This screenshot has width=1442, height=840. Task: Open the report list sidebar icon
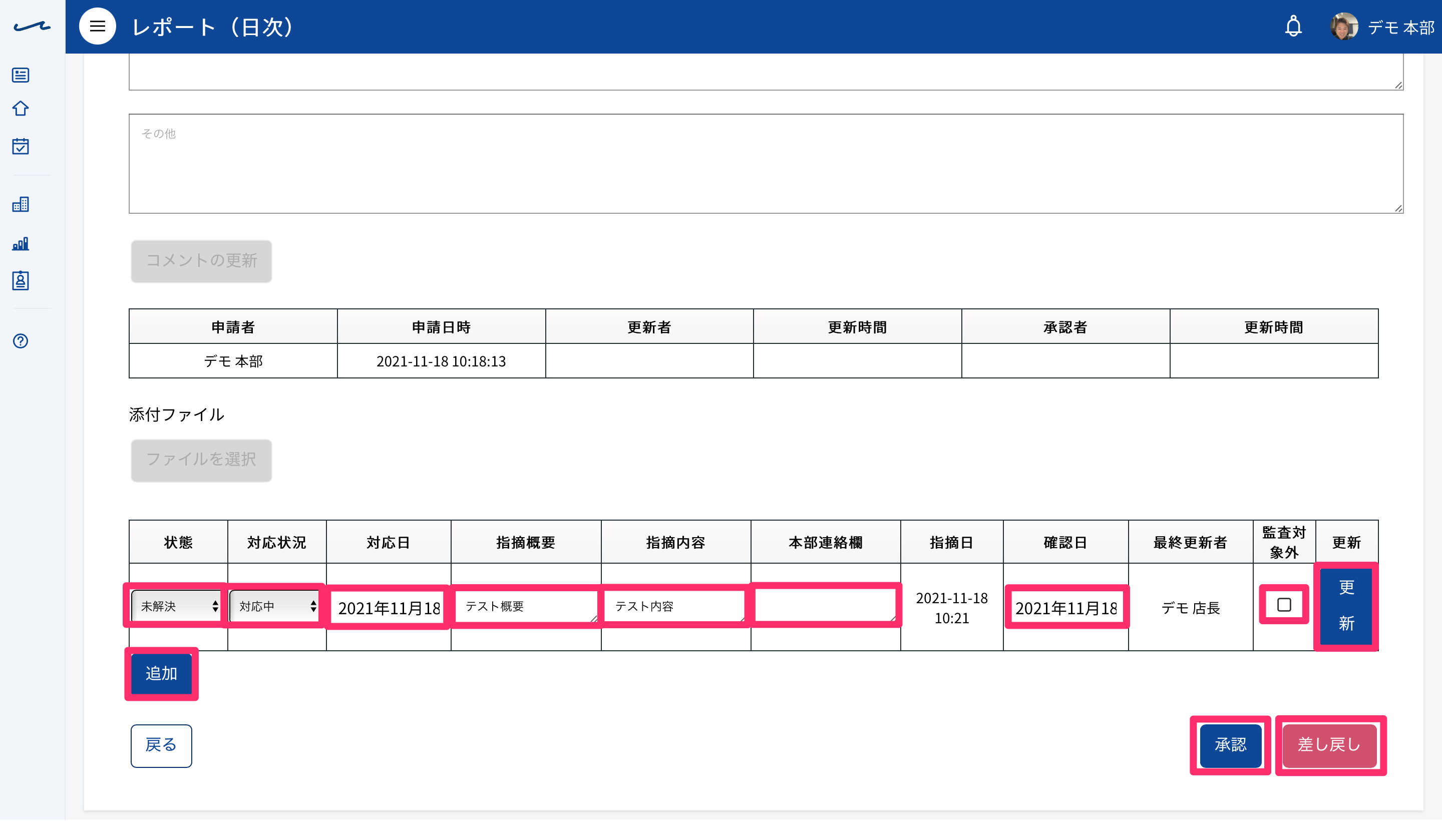pyautogui.click(x=21, y=75)
